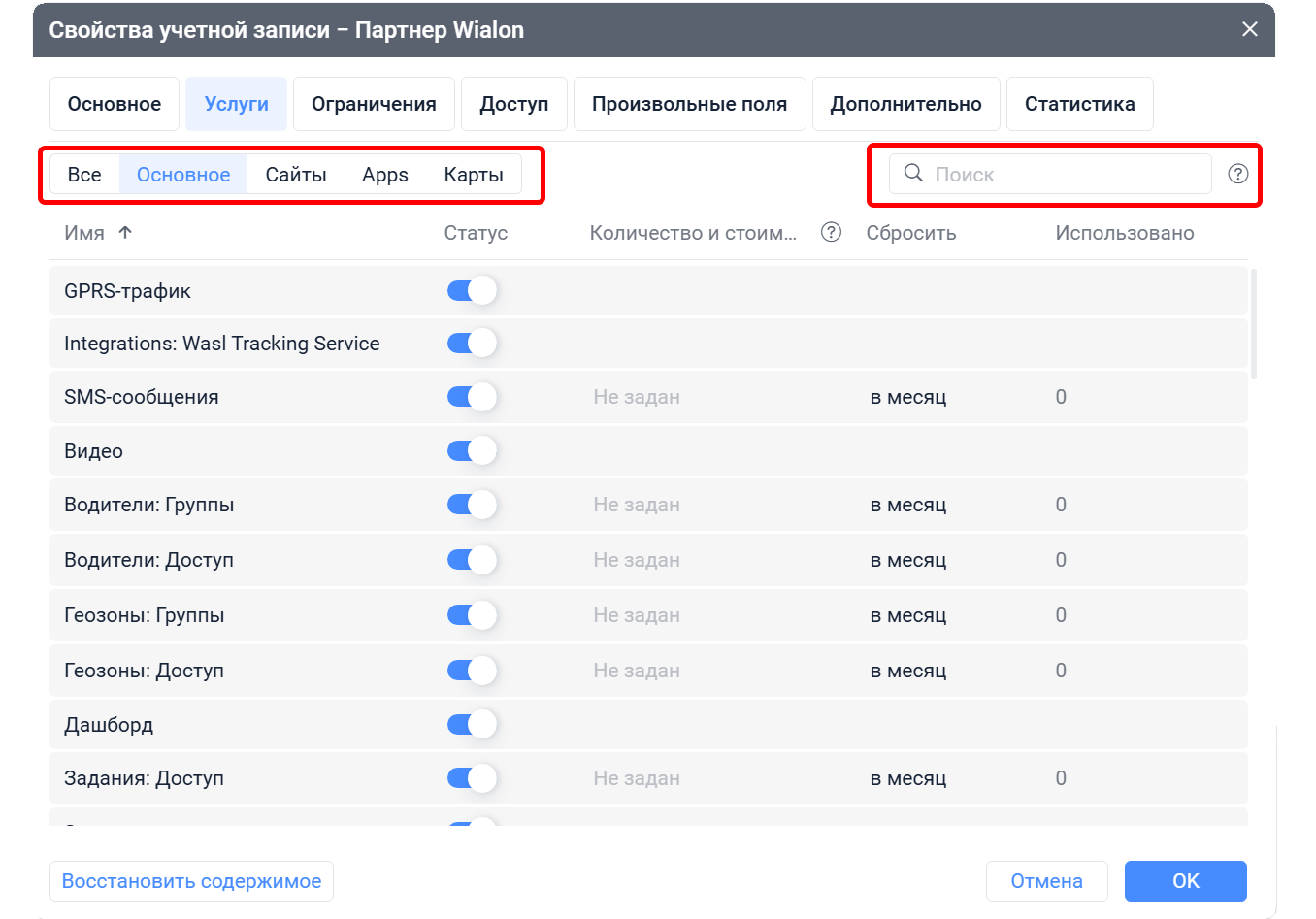Toggle the Водители: Группы switch
The image size is (1316, 919).
coord(472,505)
